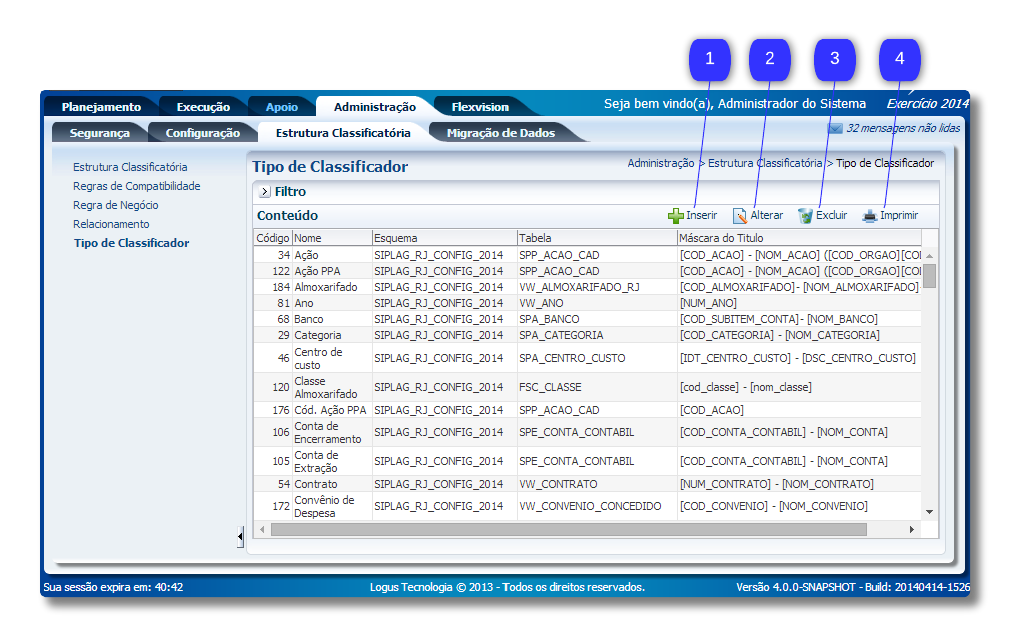Open the Migração de Dados sub-tab
The image size is (1010, 637).
pos(500,133)
